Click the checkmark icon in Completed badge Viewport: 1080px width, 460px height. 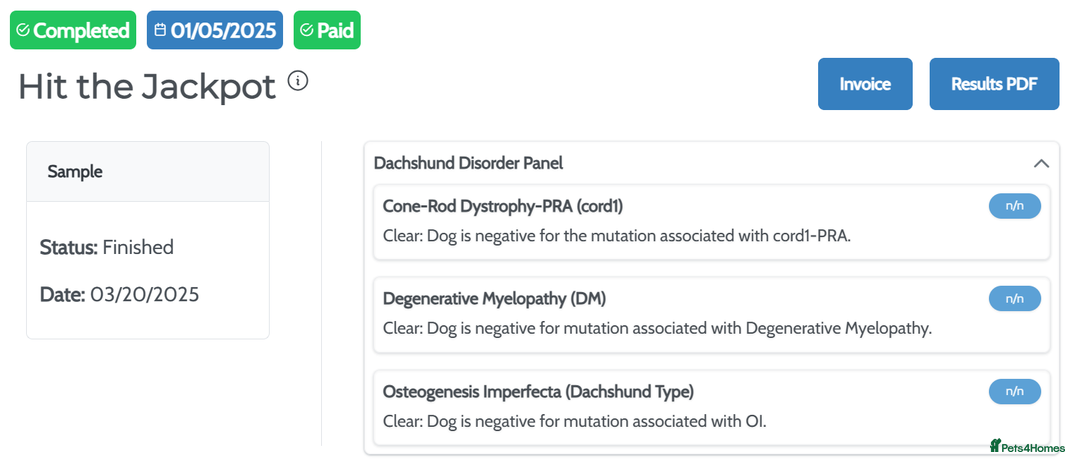pos(23,31)
